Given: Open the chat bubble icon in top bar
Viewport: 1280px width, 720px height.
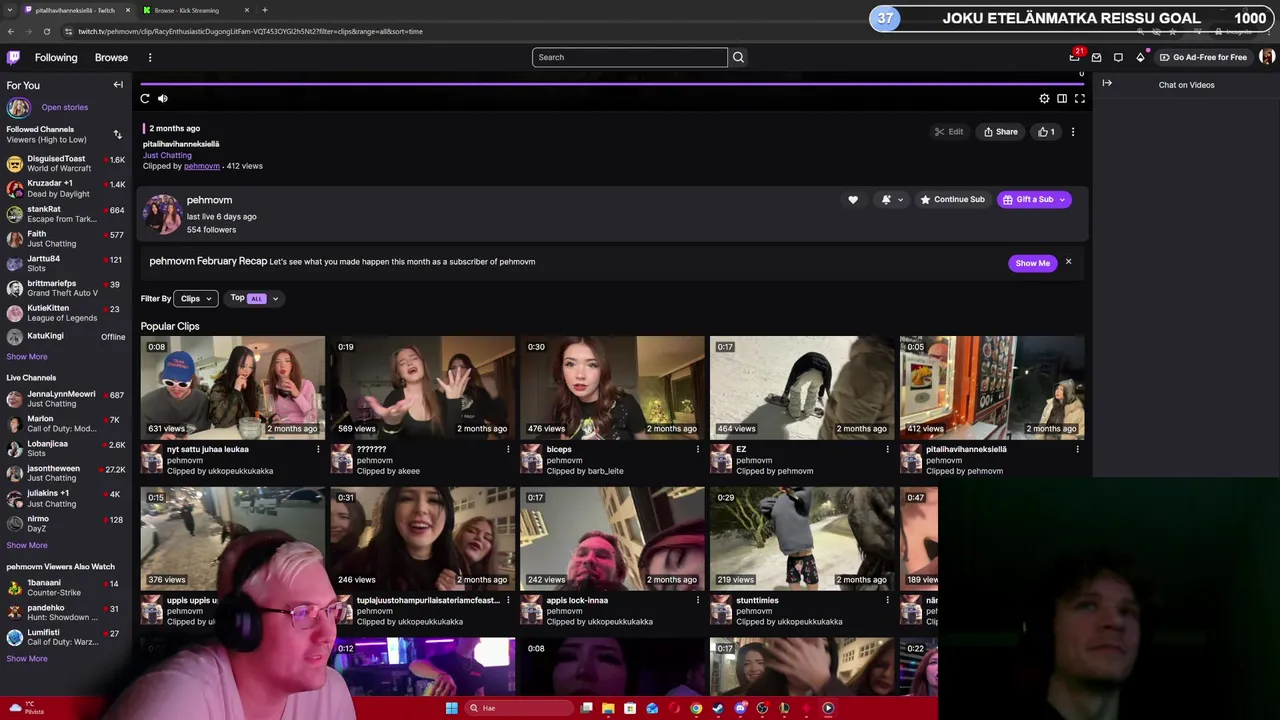Looking at the screenshot, I should (x=1118, y=57).
